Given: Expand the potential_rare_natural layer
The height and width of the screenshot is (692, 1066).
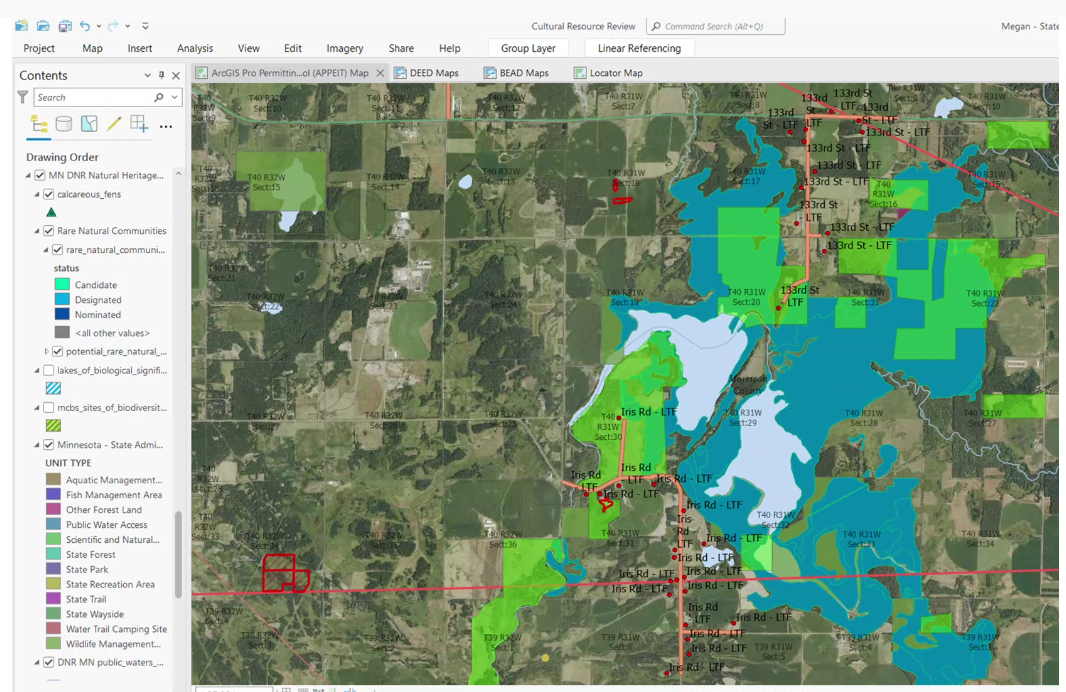Looking at the screenshot, I should tap(46, 352).
